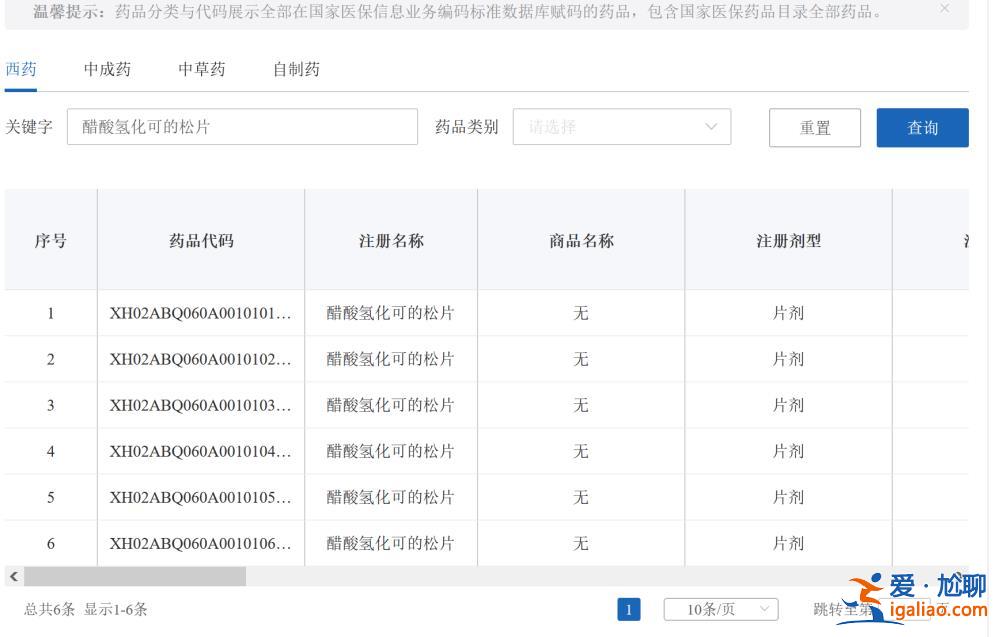Open the 10条/页 page size dropdown
The height and width of the screenshot is (637, 1000).
(721, 609)
